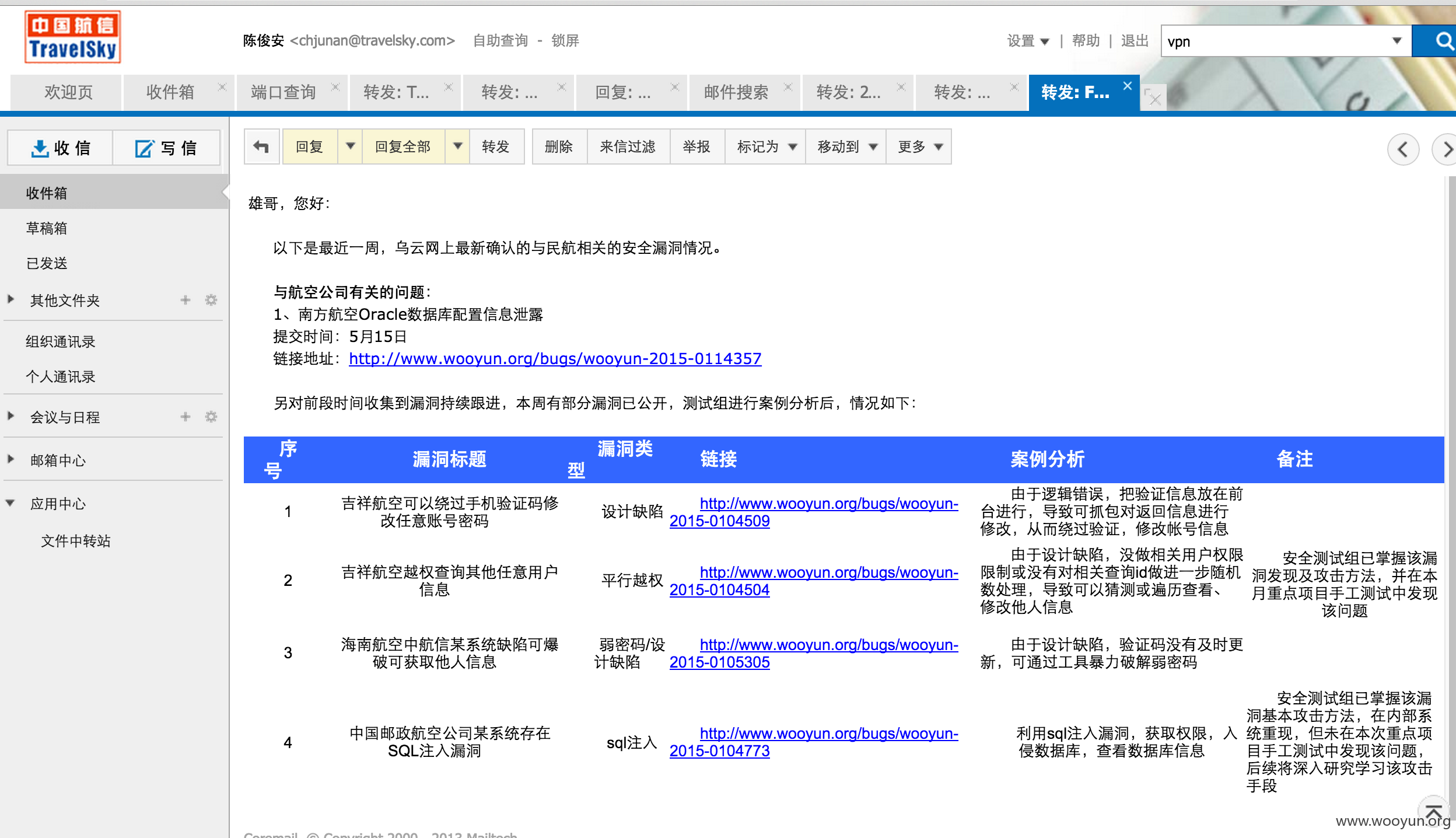Screen dimensions: 1456x838
Task: Click the scroll-to-top arrow icon
Action: (x=1433, y=811)
